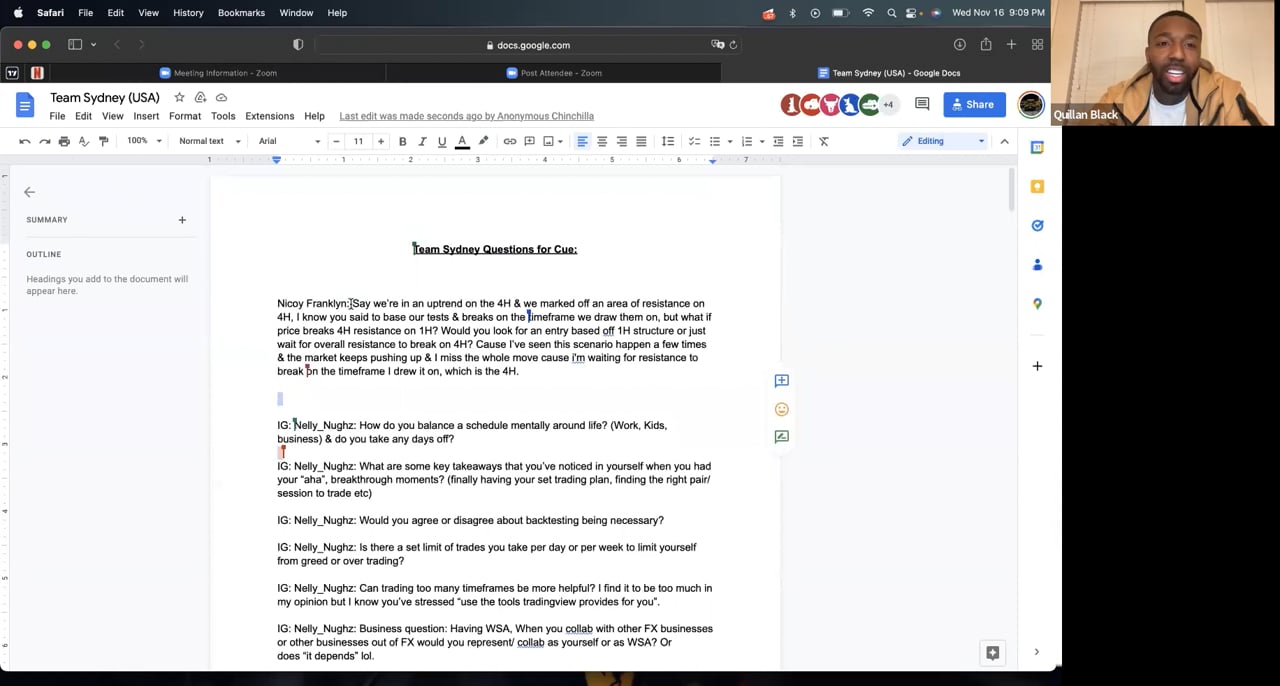Viewport: 1280px width, 686px height.
Task: Add a summary with the plus icon
Action: [x=182, y=220]
